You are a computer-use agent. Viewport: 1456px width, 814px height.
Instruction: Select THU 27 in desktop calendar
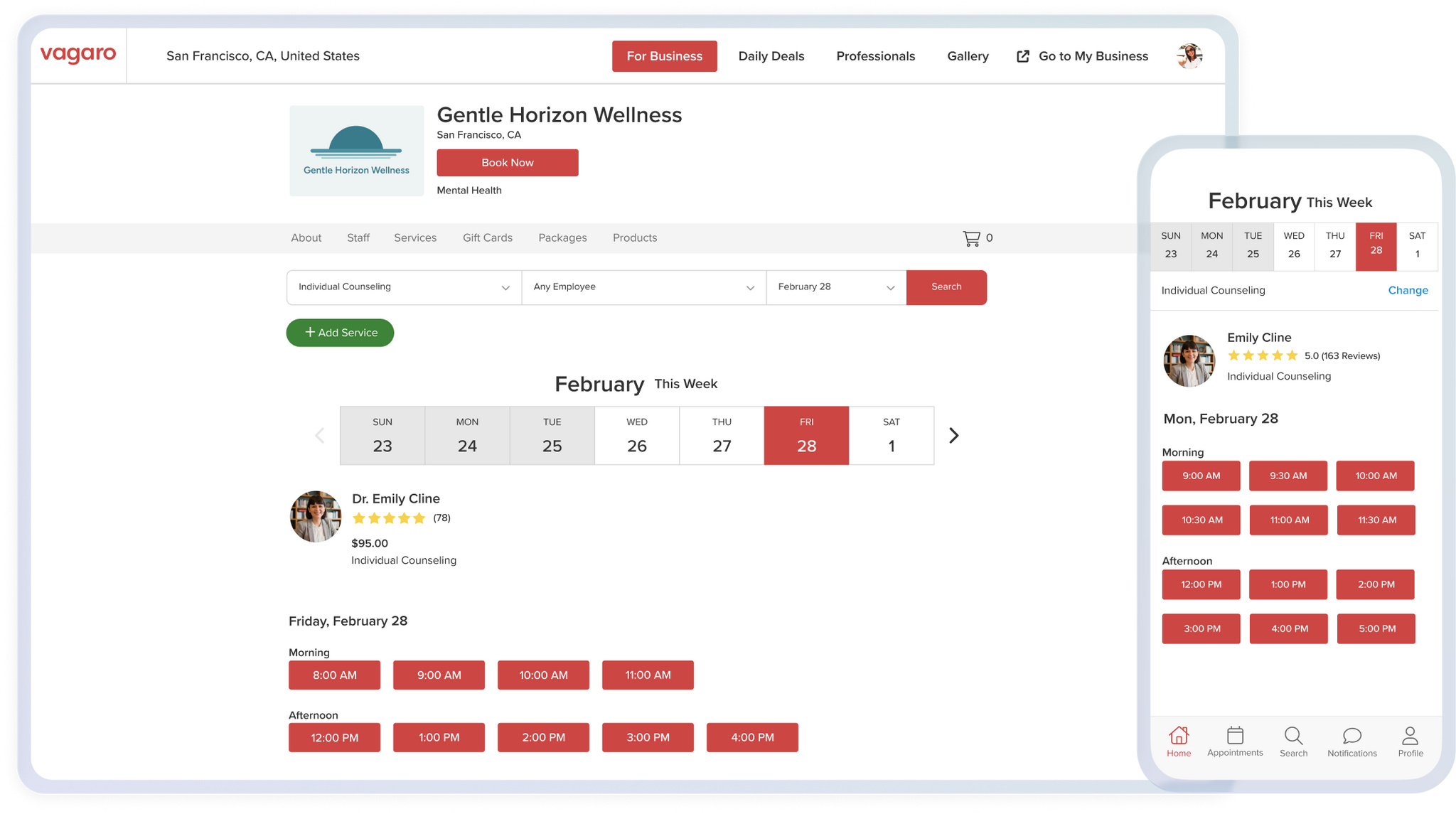click(722, 436)
